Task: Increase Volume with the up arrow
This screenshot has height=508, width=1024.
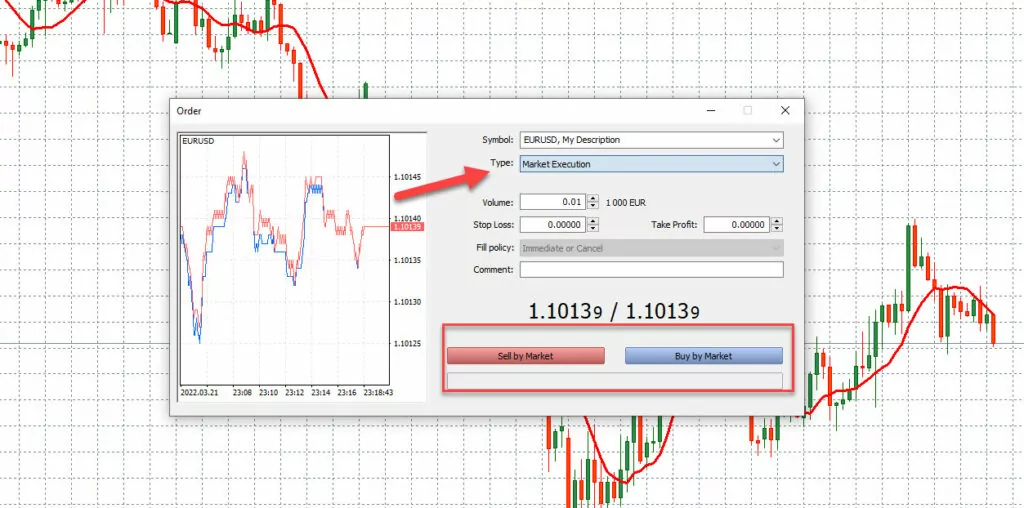Action: point(593,198)
